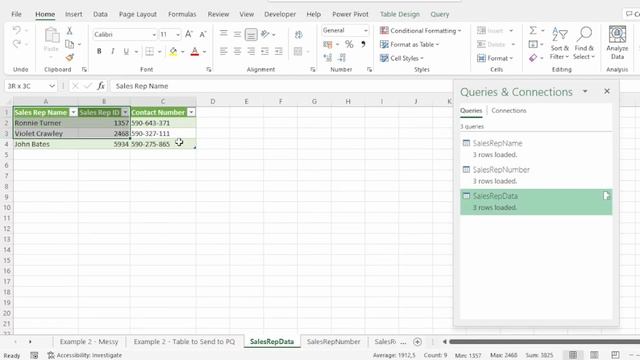
Task: Toggle Italic formatting
Action: pos(113,51)
